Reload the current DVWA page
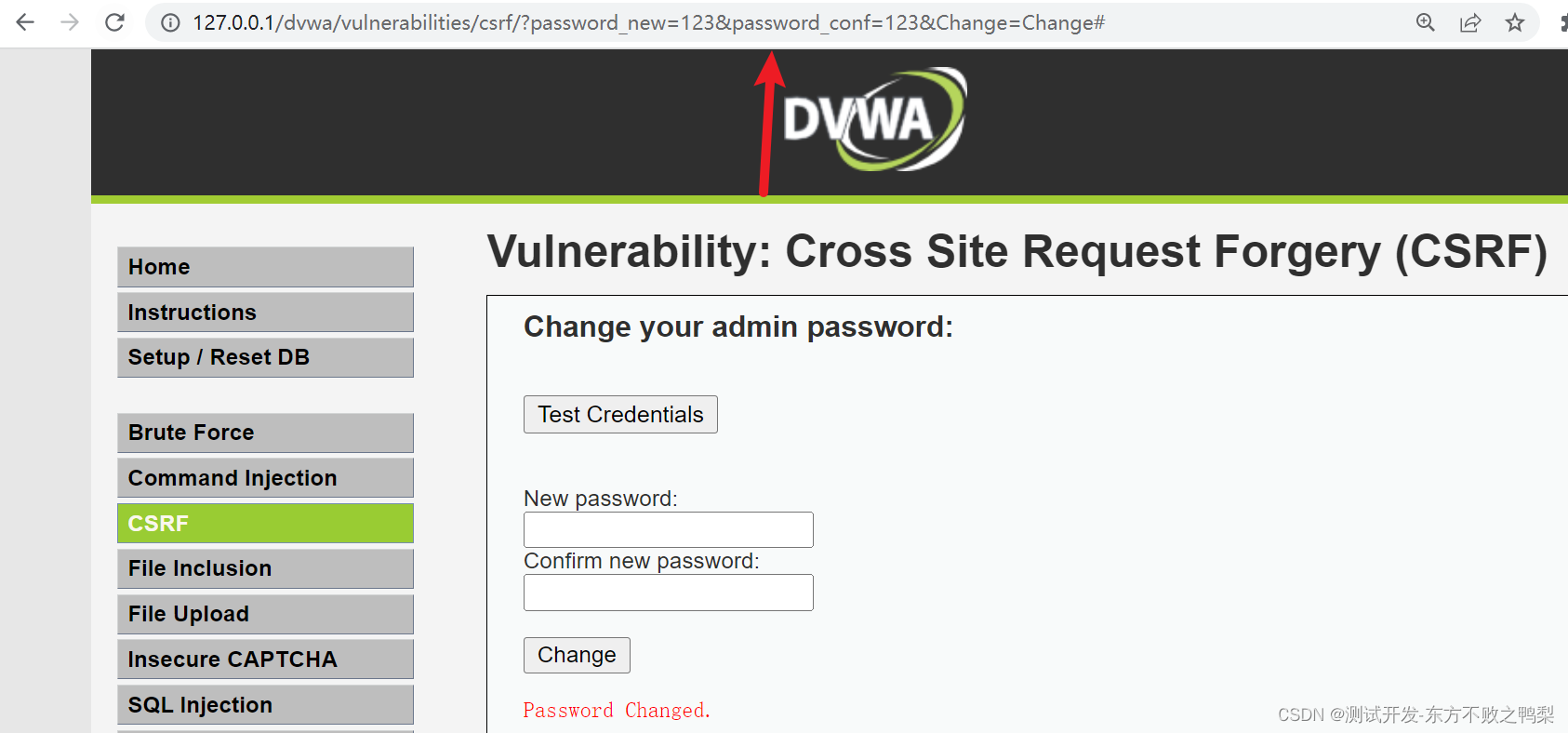Screen dimensions: 1568x733 coord(113,22)
